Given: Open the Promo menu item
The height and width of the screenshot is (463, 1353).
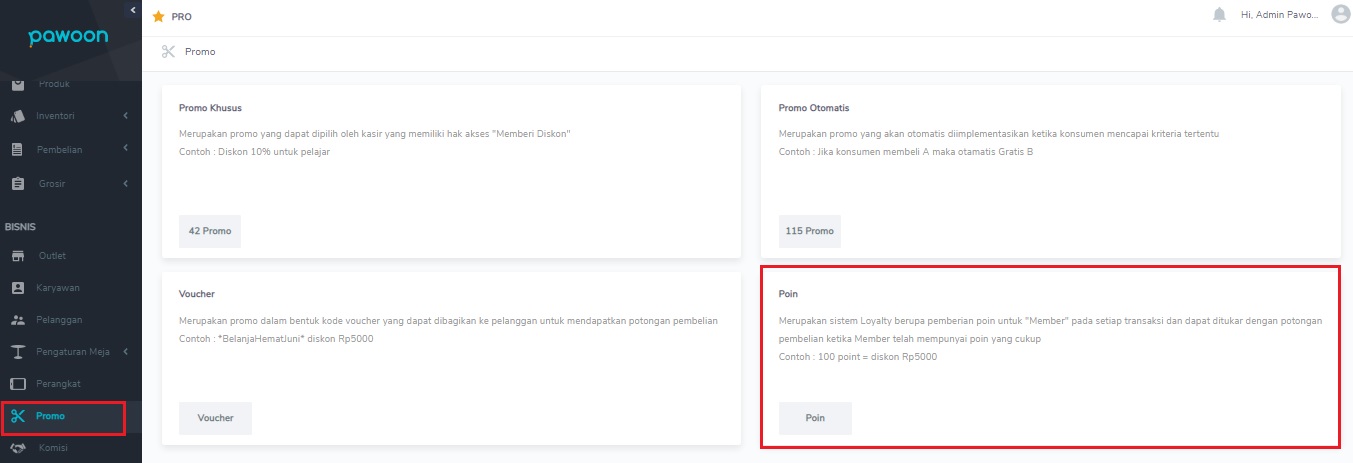Looking at the screenshot, I should point(64,417).
